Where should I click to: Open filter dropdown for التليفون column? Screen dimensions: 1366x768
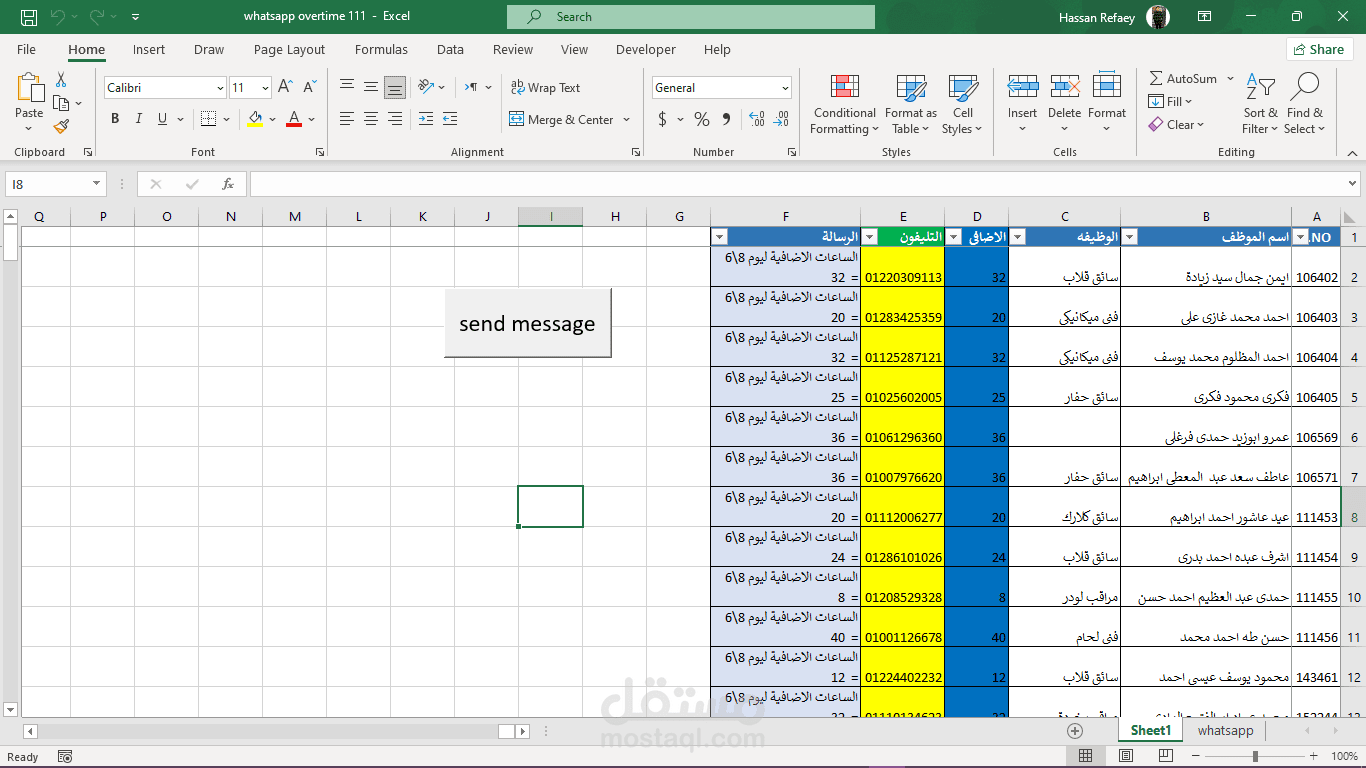869,237
